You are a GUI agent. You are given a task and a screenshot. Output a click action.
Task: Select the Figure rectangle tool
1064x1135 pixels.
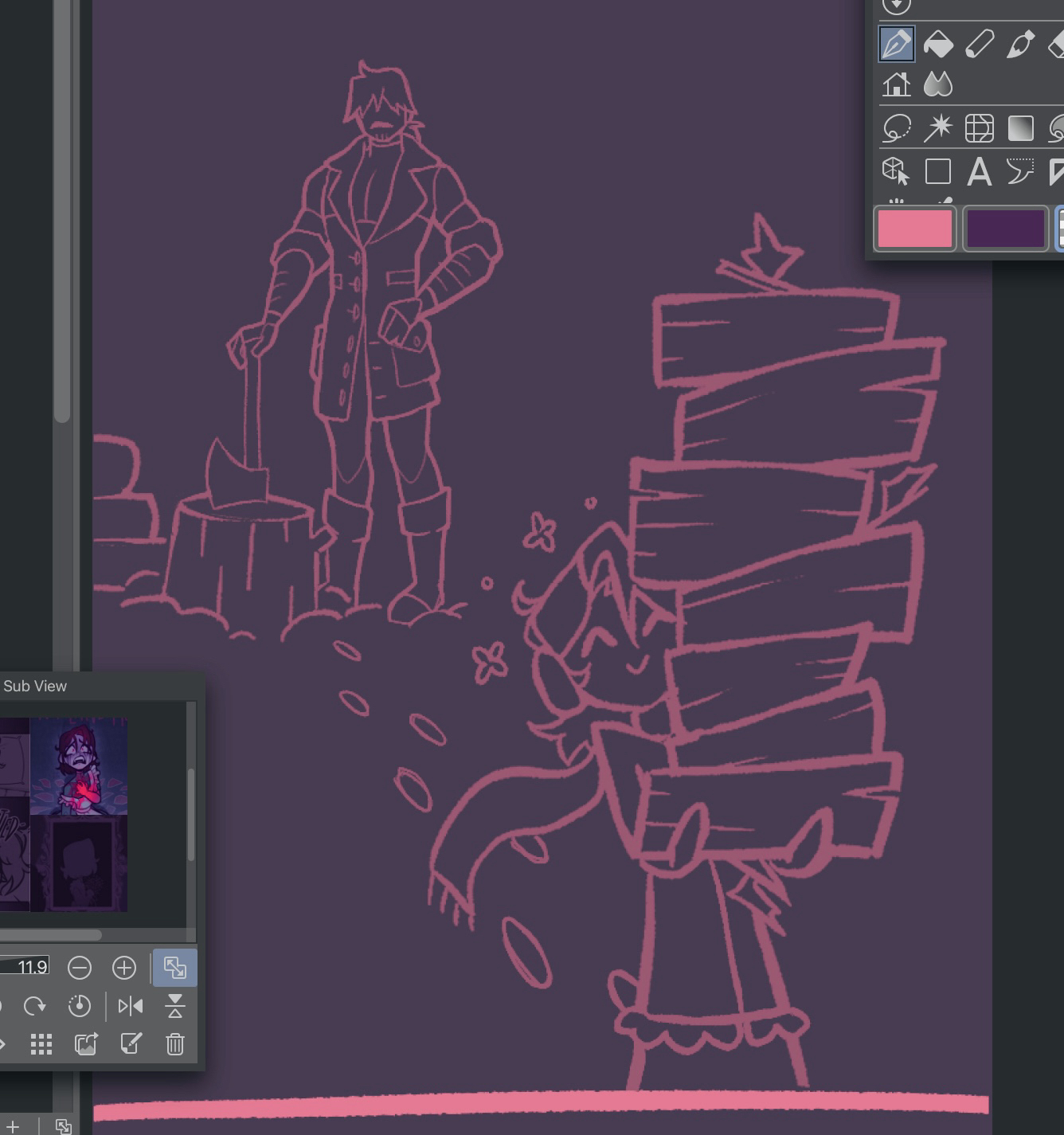(x=938, y=171)
